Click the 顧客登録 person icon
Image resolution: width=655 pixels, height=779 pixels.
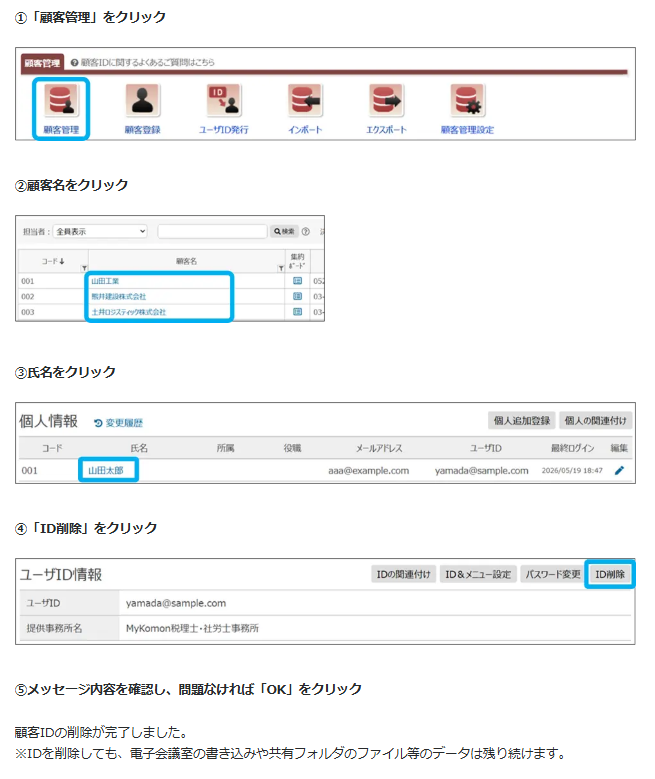tap(142, 100)
